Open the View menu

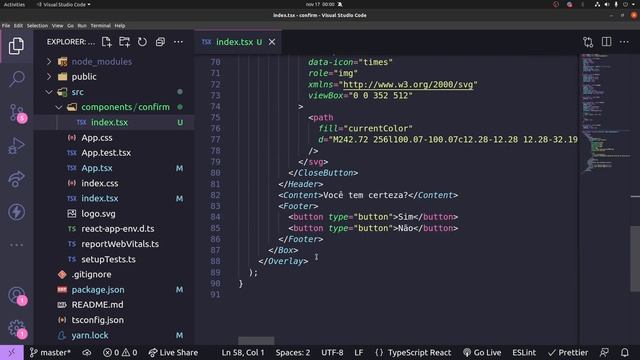[57, 25]
